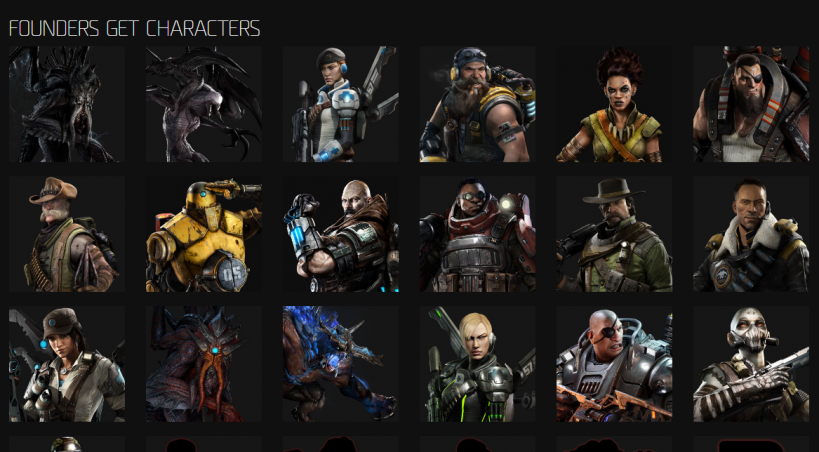Select the goggled man in red armor
The width and height of the screenshot is (819, 452).
[x=477, y=234]
